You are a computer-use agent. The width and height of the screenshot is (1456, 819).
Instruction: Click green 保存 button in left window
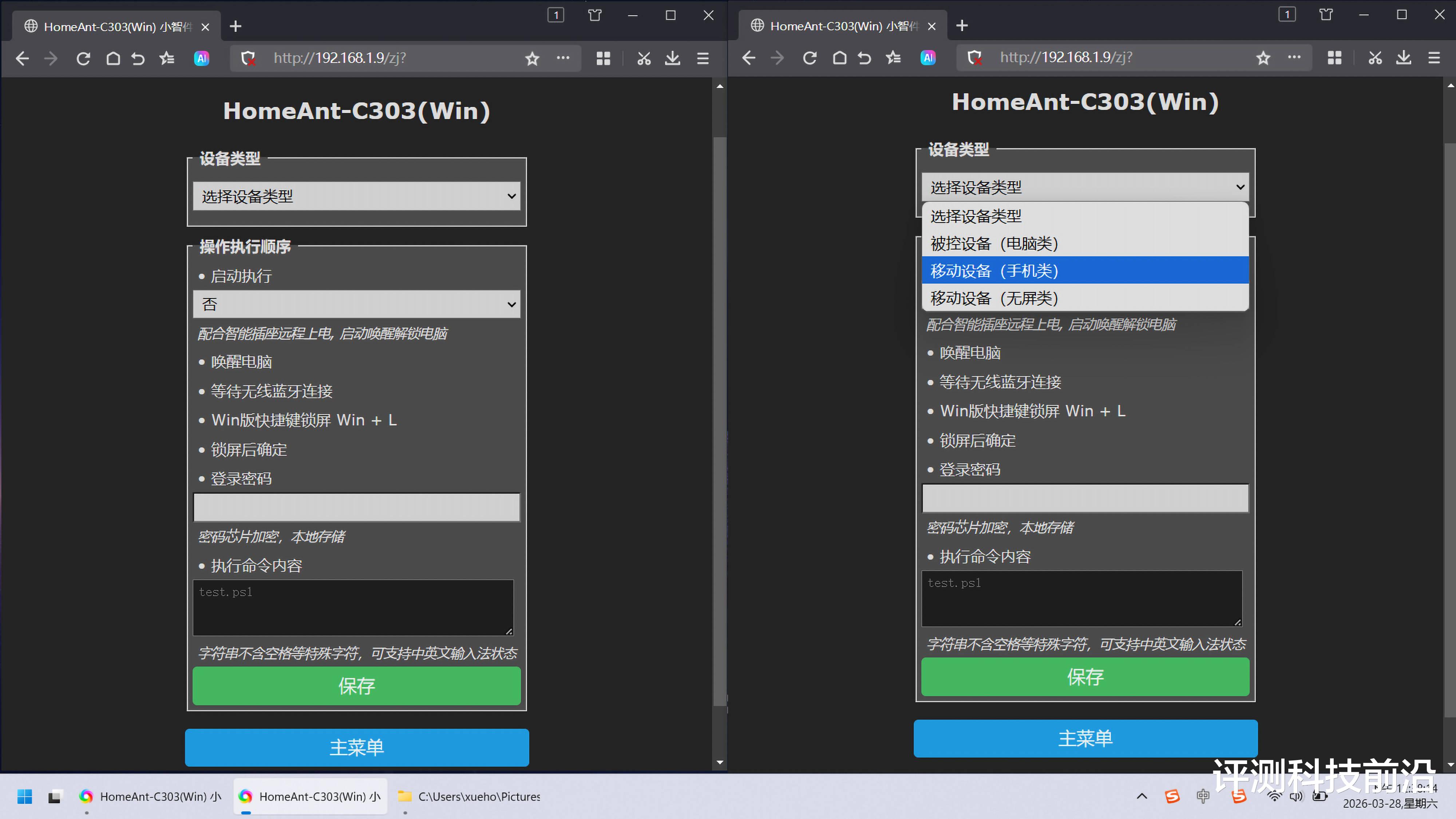[x=356, y=686]
